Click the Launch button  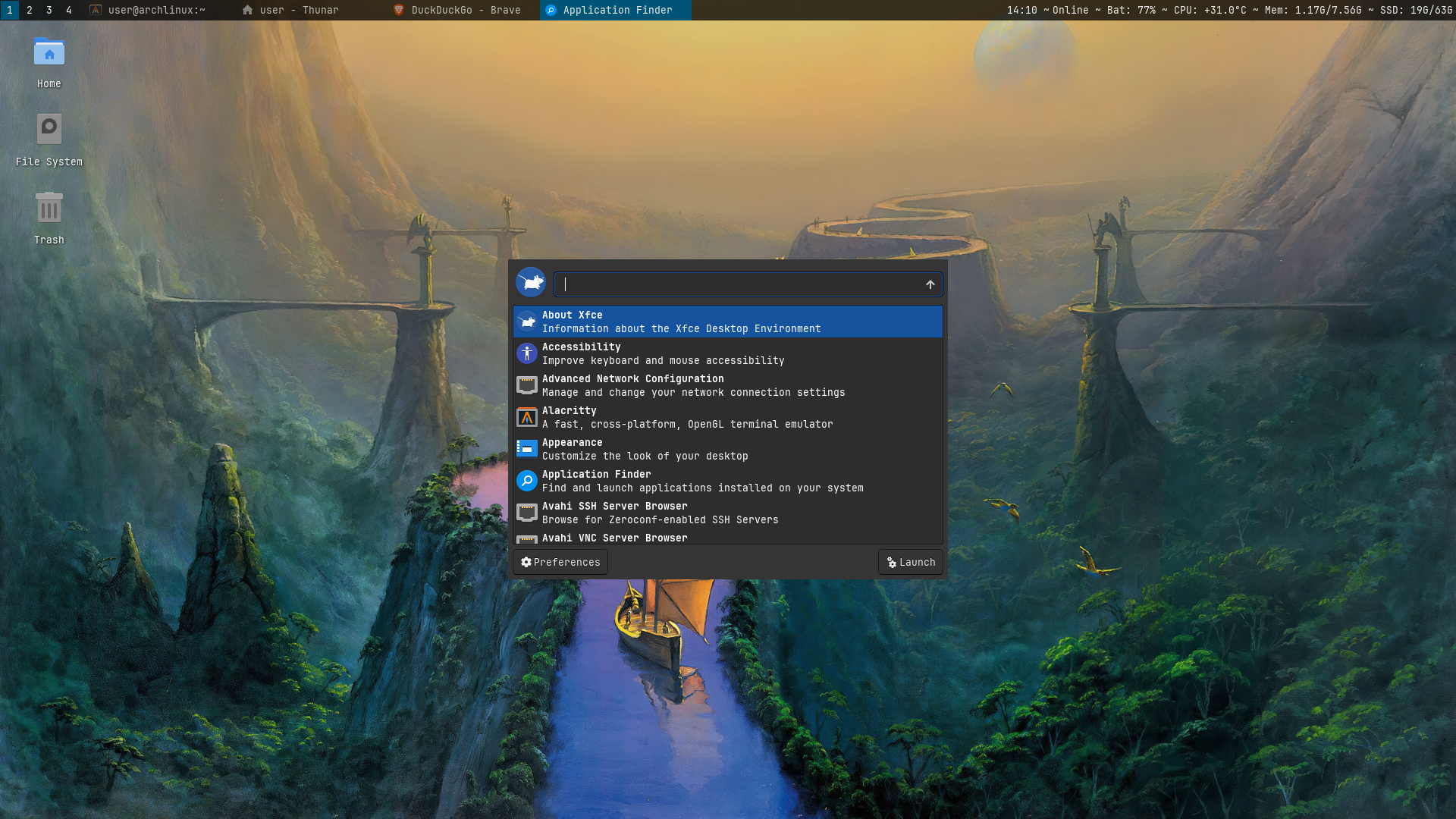(911, 562)
